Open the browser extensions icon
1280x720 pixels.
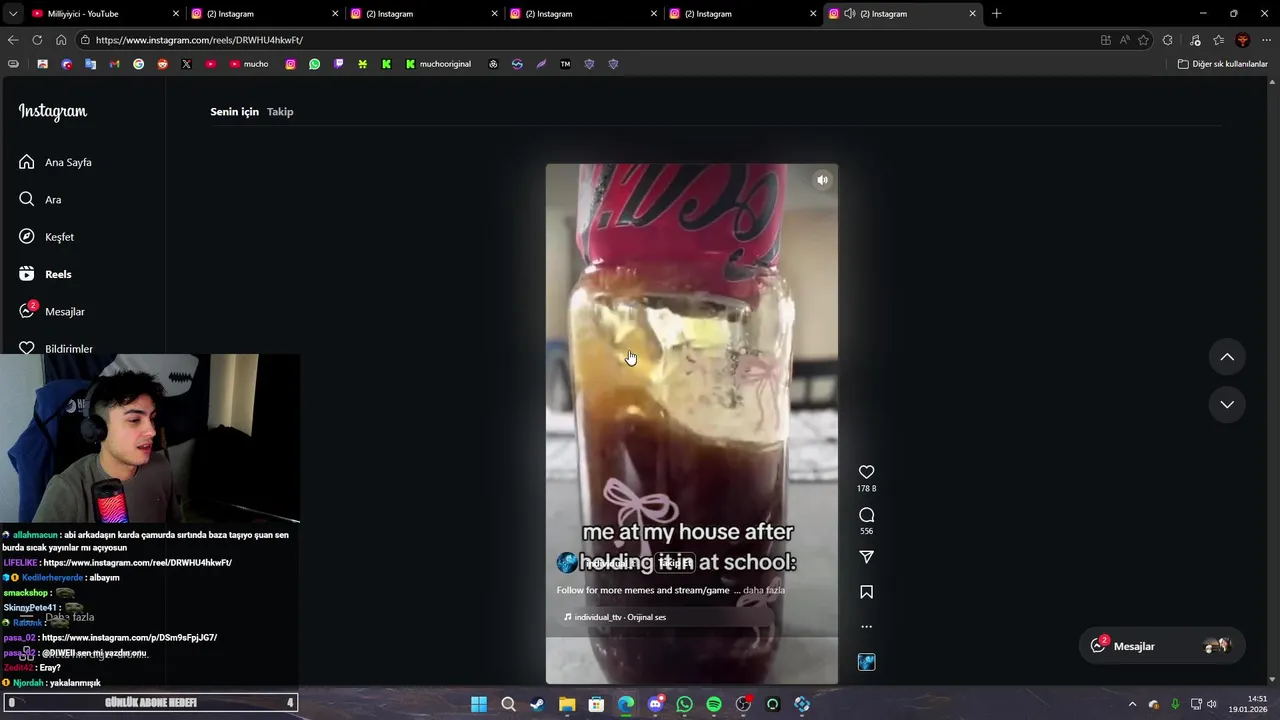[x=1168, y=40]
